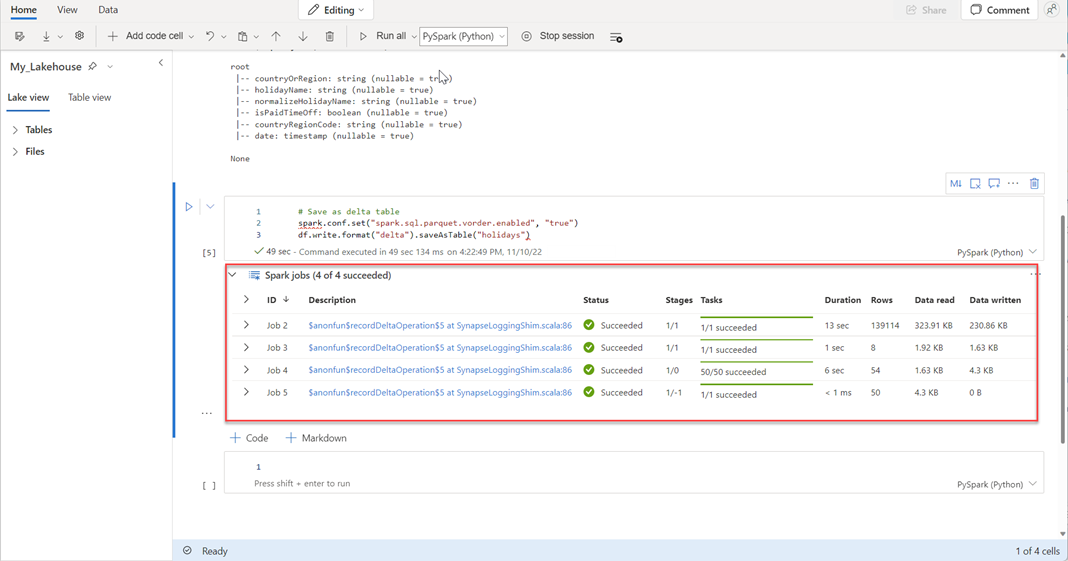The height and width of the screenshot is (561, 1068).
Task: Expand the Job 2 row details
Action: (x=246, y=325)
